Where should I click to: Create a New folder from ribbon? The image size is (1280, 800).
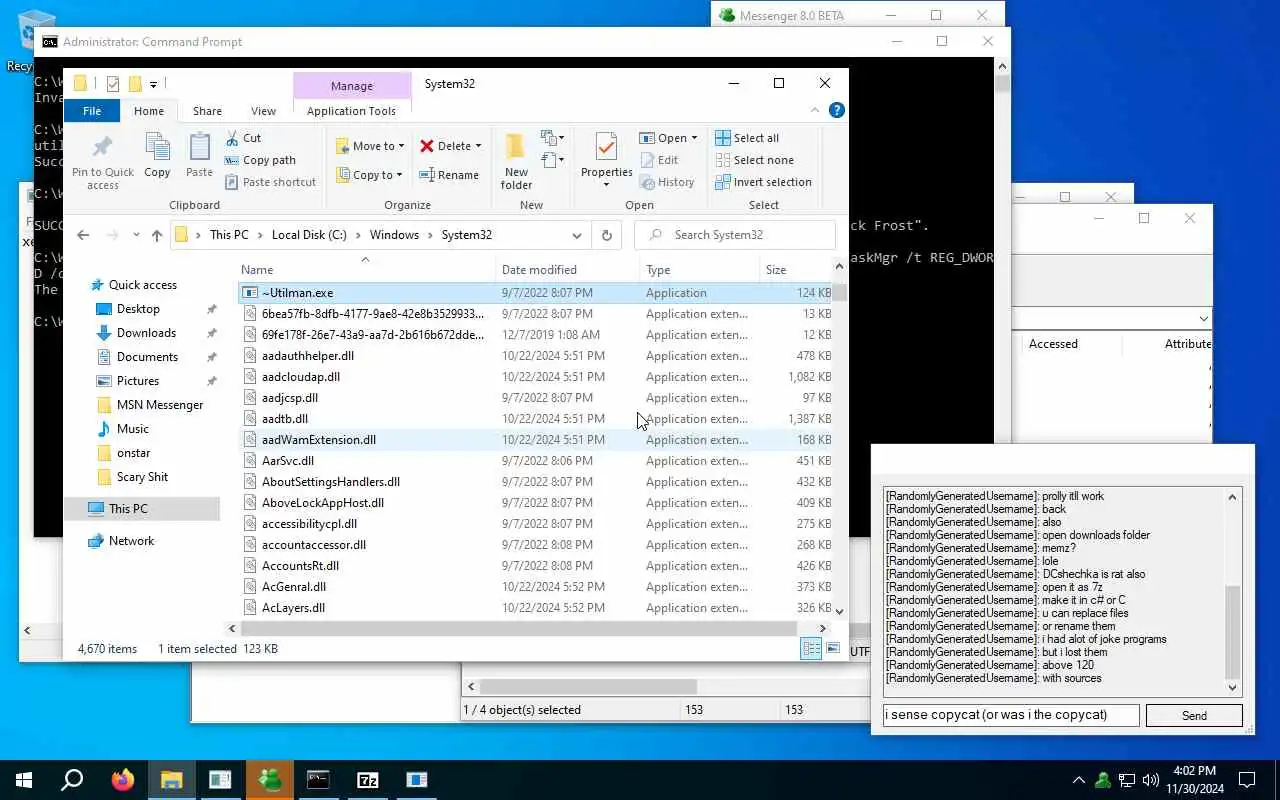click(516, 160)
